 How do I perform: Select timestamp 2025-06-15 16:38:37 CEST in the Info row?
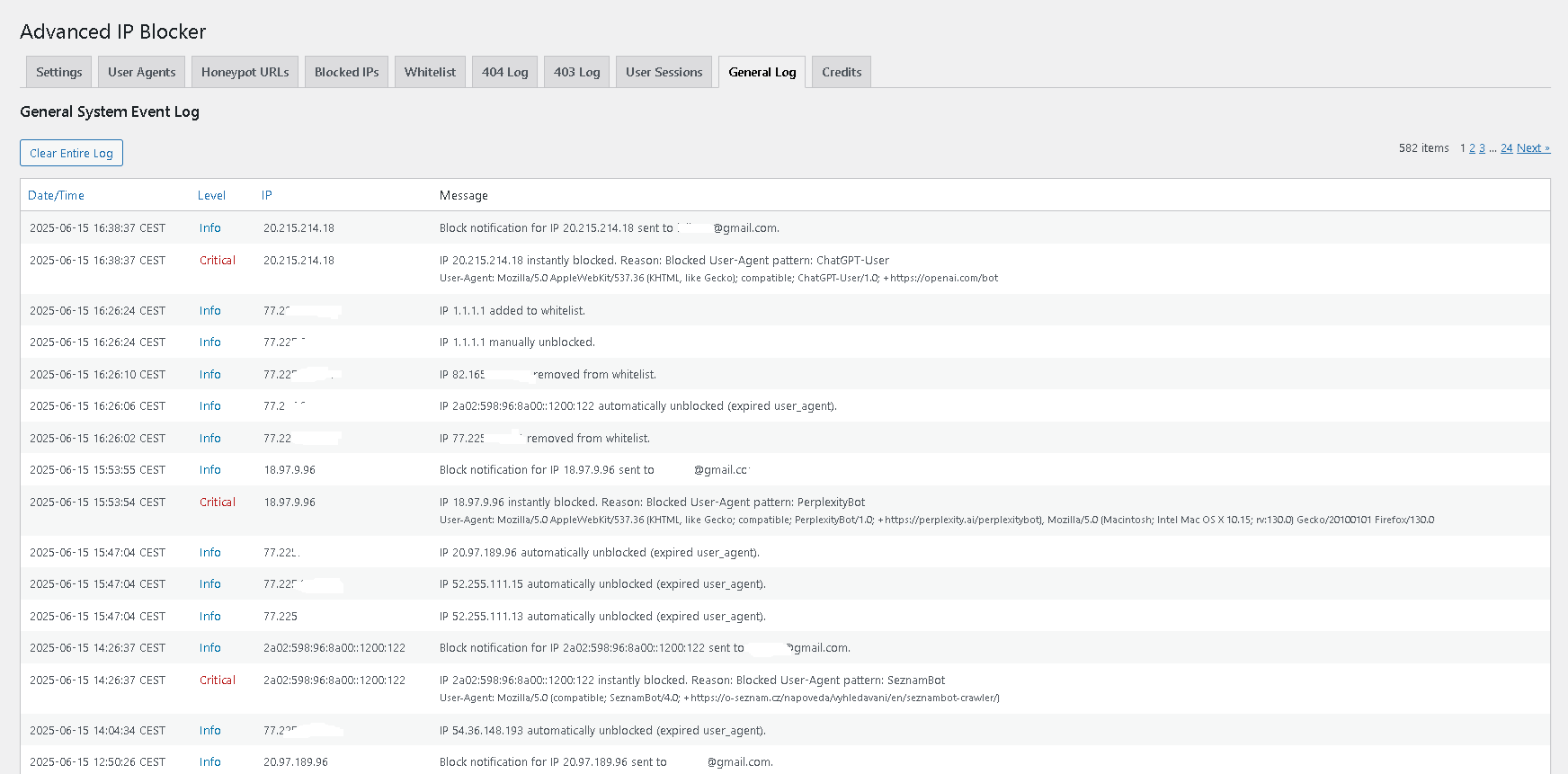[x=97, y=228]
